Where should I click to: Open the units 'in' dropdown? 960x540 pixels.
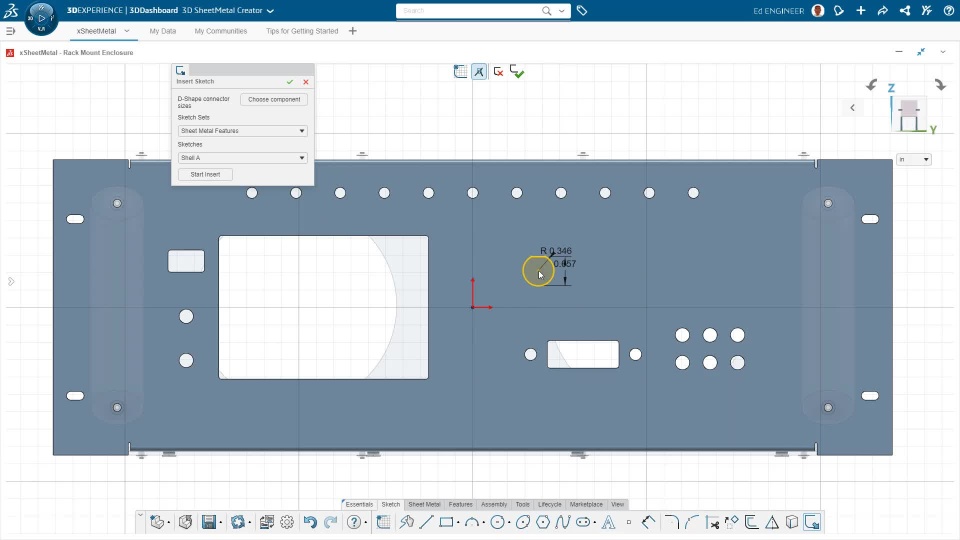(913, 159)
